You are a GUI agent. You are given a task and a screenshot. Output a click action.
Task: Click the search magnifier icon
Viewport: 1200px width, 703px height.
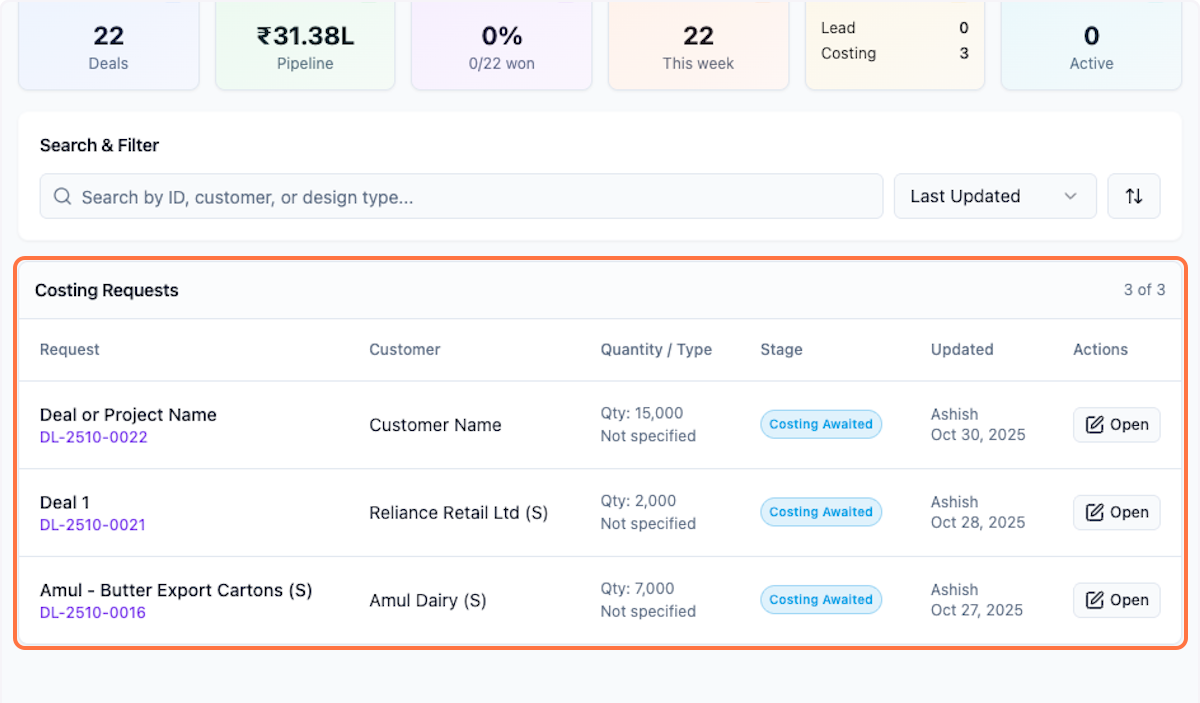point(62,197)
